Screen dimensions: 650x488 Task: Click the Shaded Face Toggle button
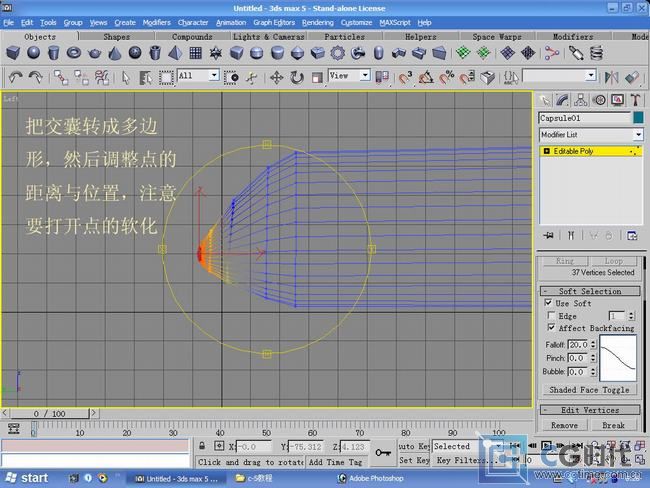pos(589,390)
